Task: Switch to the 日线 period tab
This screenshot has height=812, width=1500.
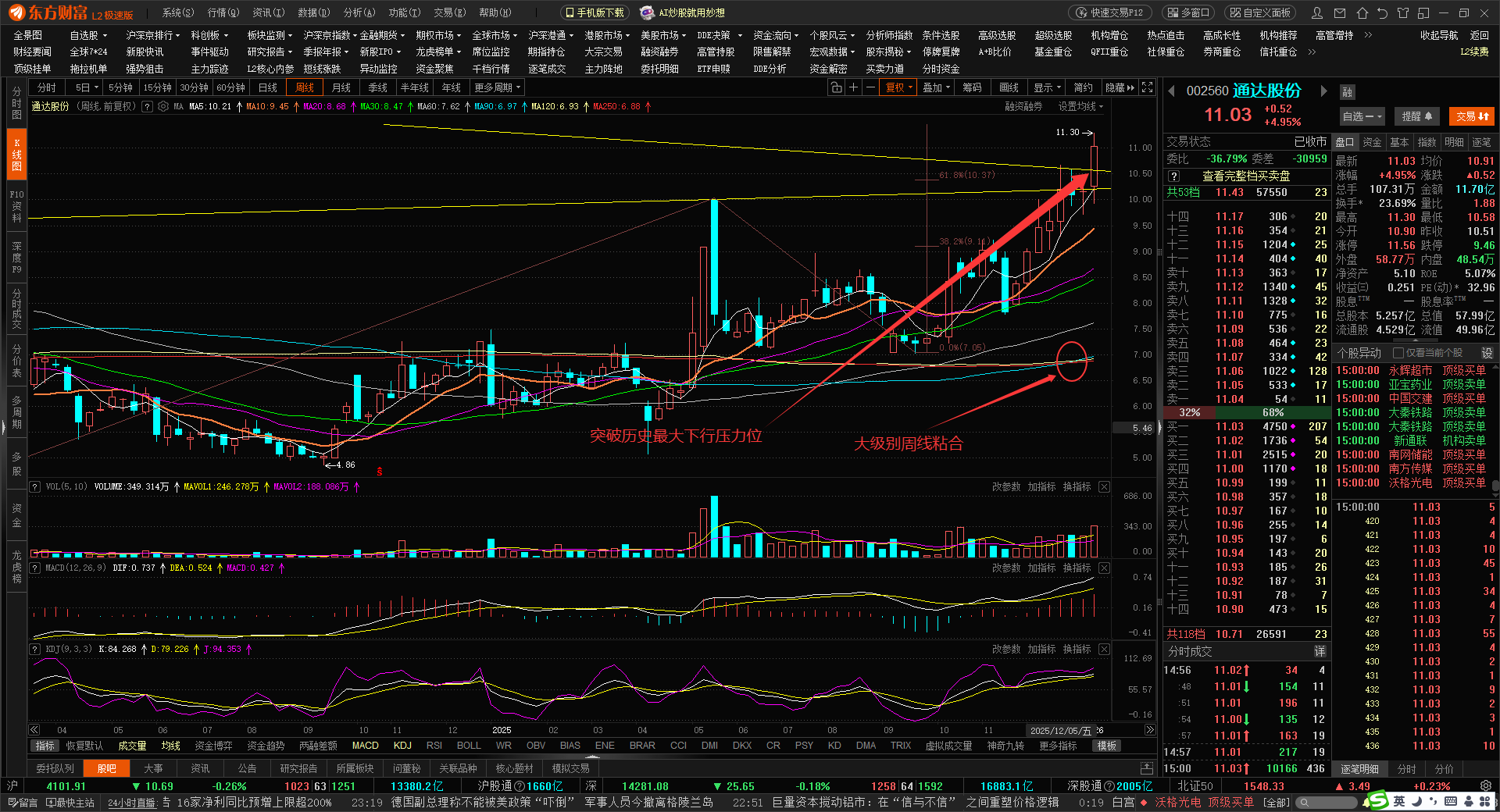Action: pos(268,87)
